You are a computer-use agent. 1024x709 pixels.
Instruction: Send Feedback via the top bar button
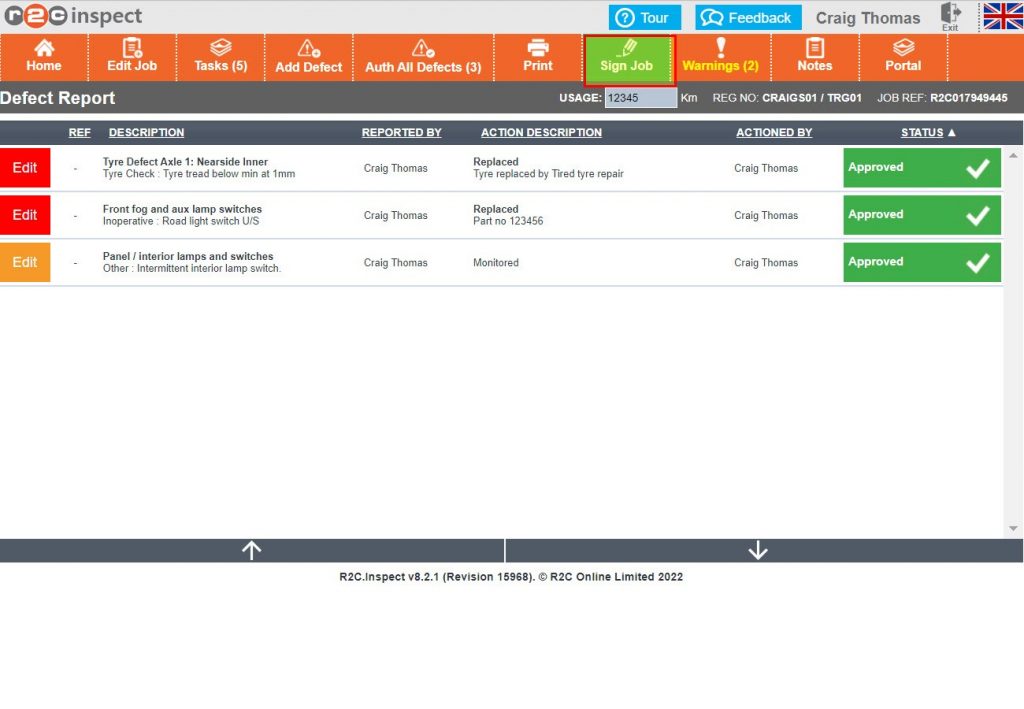pyautogui.click(x=747, y=16)
